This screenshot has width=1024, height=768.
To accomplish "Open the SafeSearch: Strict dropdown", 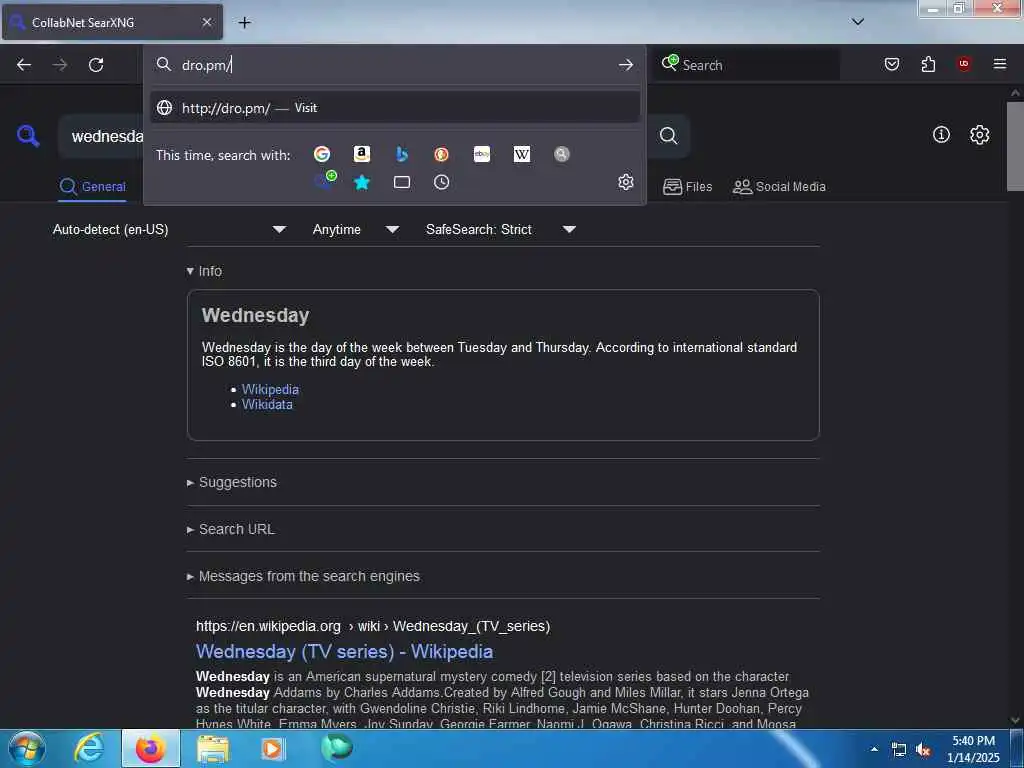I will pyautogui.click(x=500, y=229).
